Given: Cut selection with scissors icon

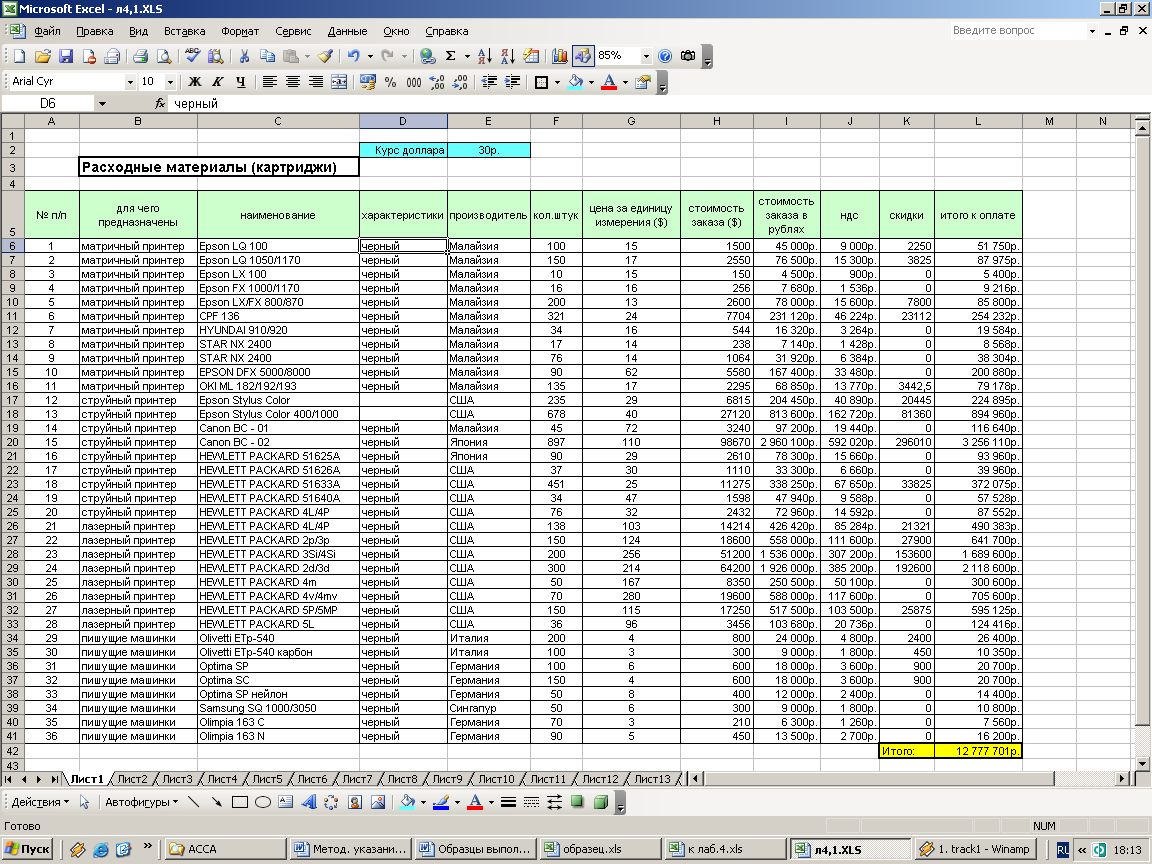Looking at the screenshot, I should 245,56.
